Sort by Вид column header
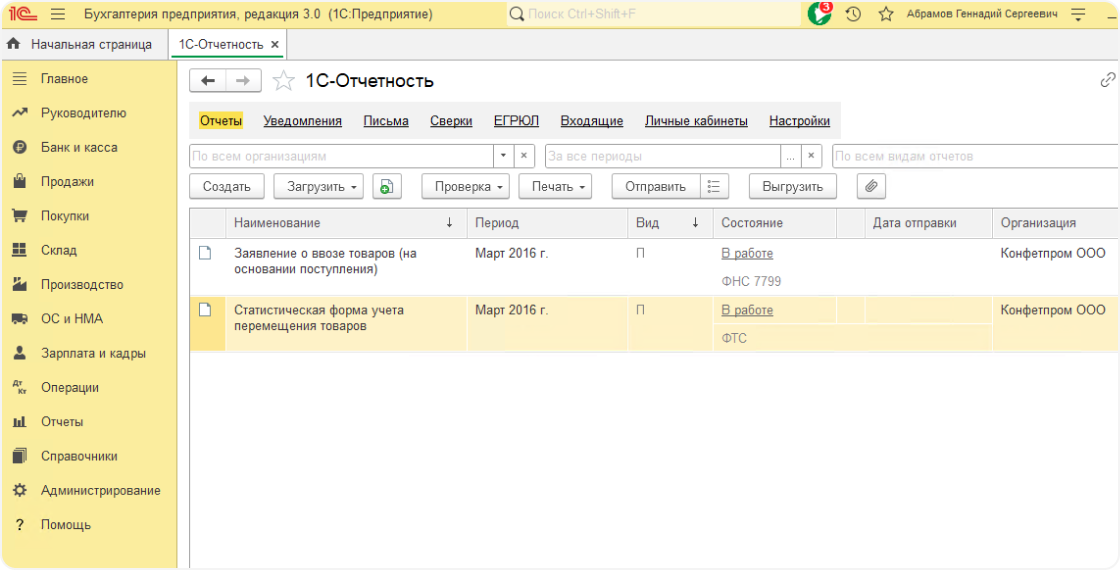Screen dimensions: 1120x570 [670, 223]
